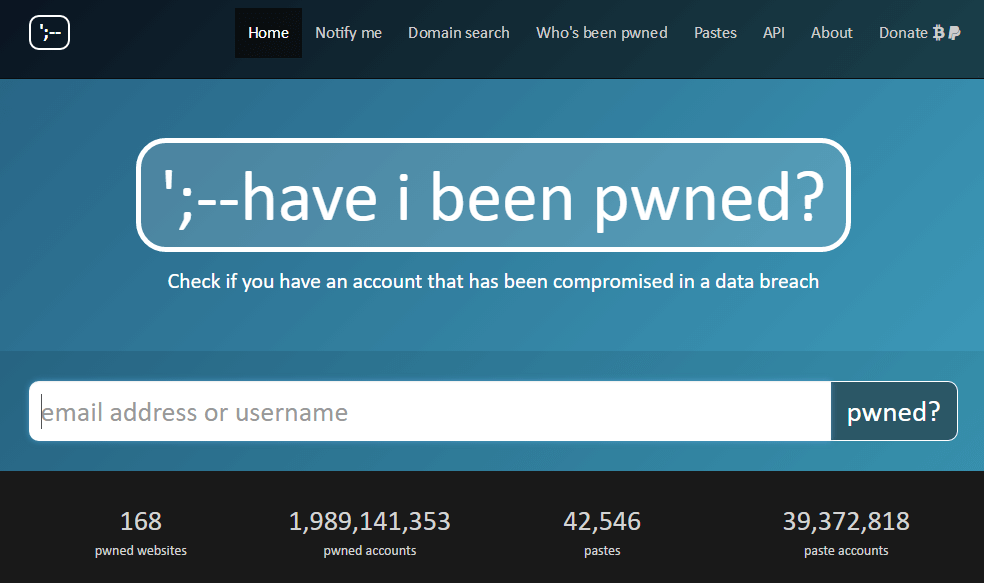Open the API menu item
This screenshot has width=984, height=583.
[x=773, y=33]
